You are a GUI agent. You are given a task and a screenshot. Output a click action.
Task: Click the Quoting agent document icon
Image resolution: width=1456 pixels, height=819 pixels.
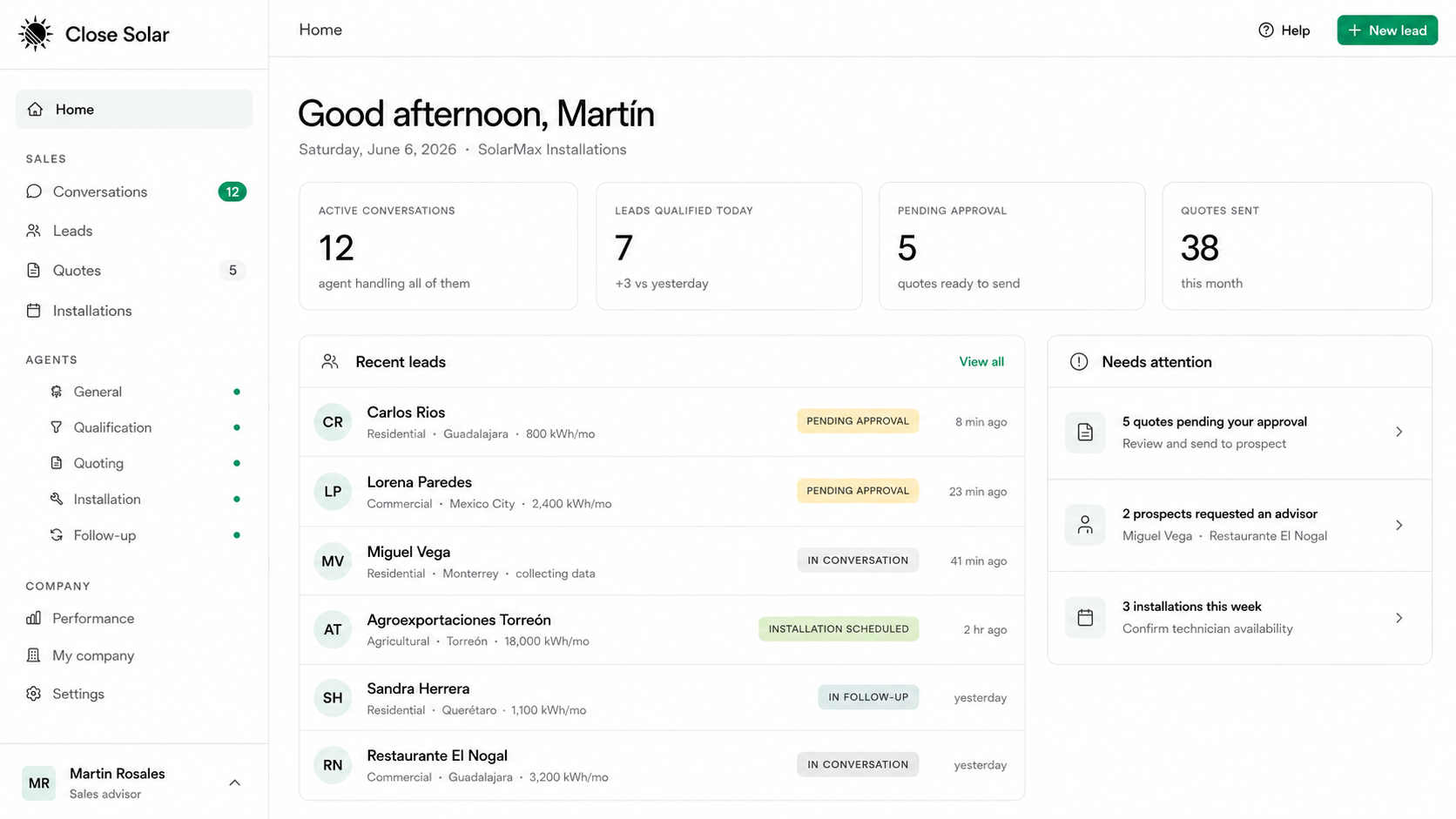(57, 463)
